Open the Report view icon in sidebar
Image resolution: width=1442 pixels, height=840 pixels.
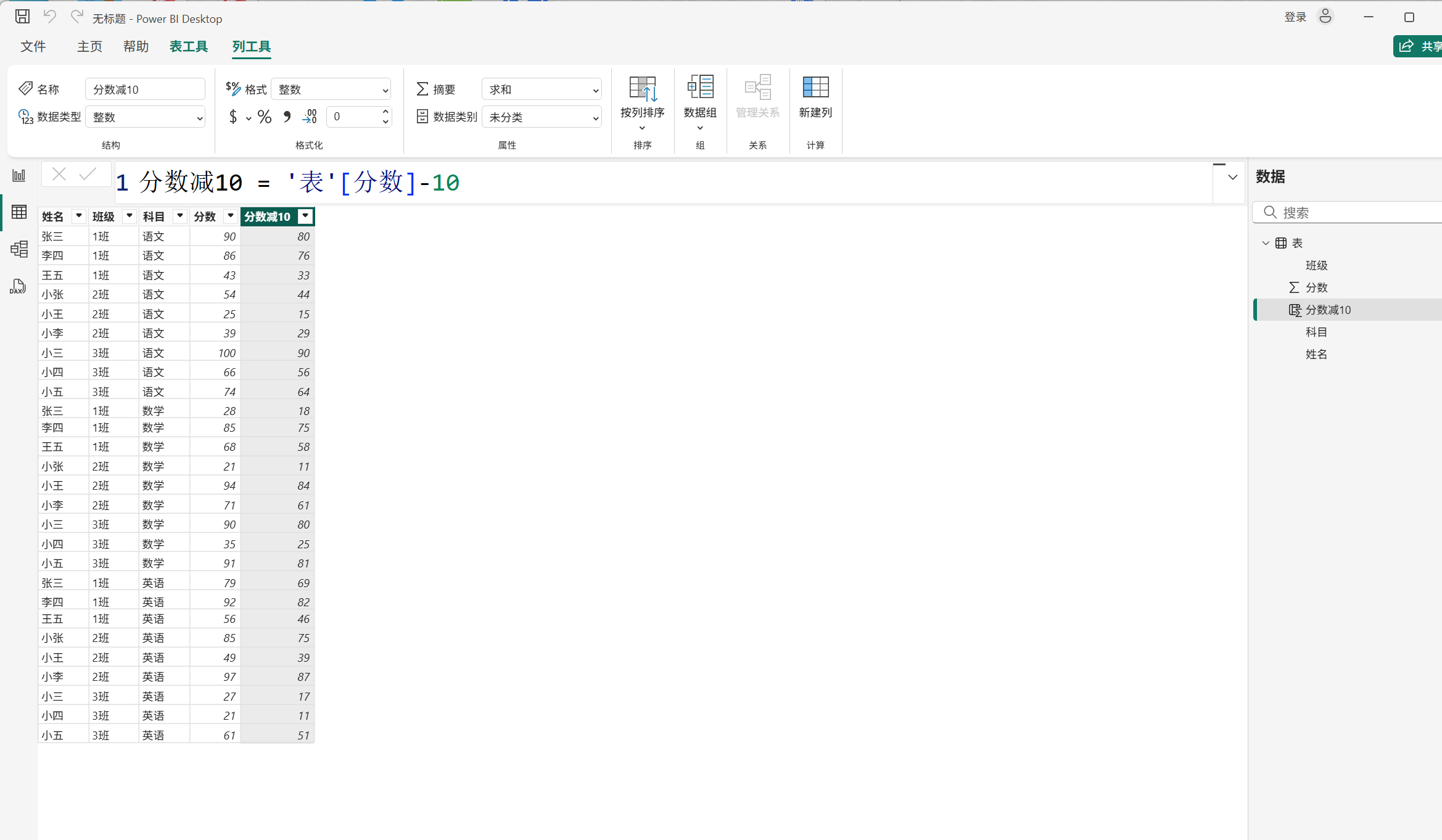click(x=19, y=176)
